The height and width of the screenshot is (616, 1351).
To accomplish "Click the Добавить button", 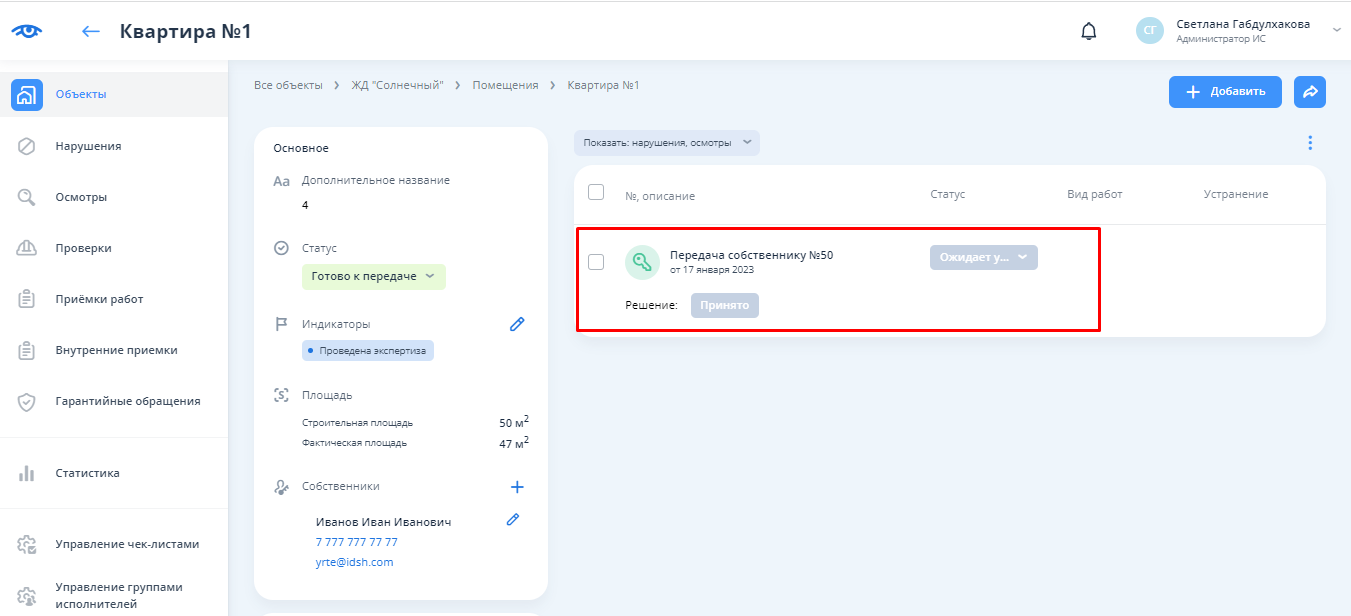I will pyautogui.click(x=1224, y=91).
